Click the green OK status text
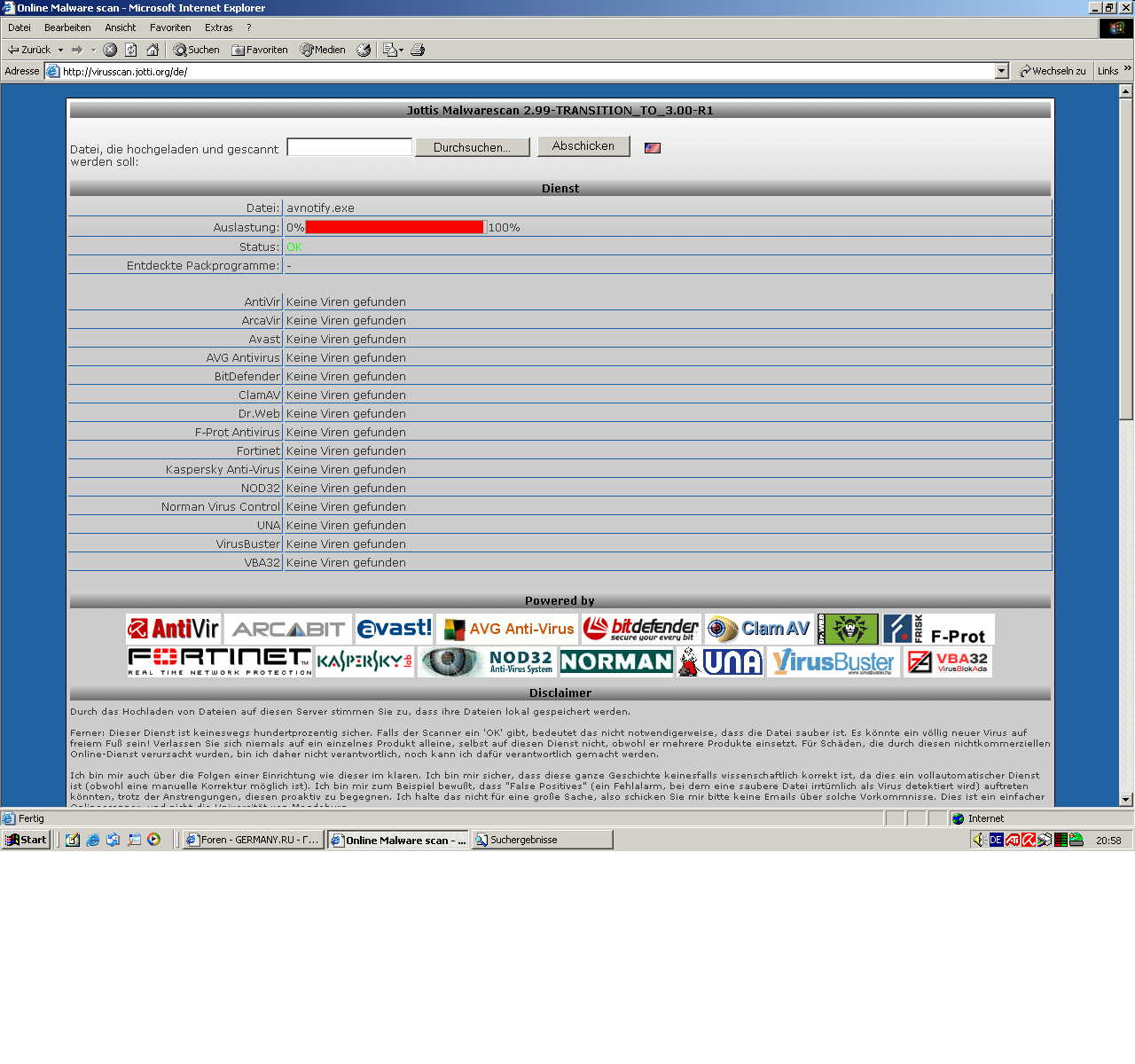 (x=294, y=247)
